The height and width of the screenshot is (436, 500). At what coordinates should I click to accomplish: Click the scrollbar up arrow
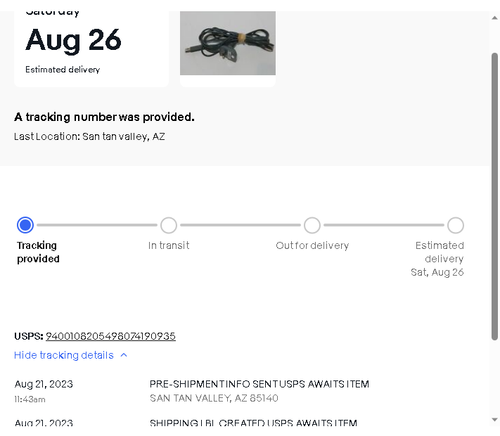495,18
